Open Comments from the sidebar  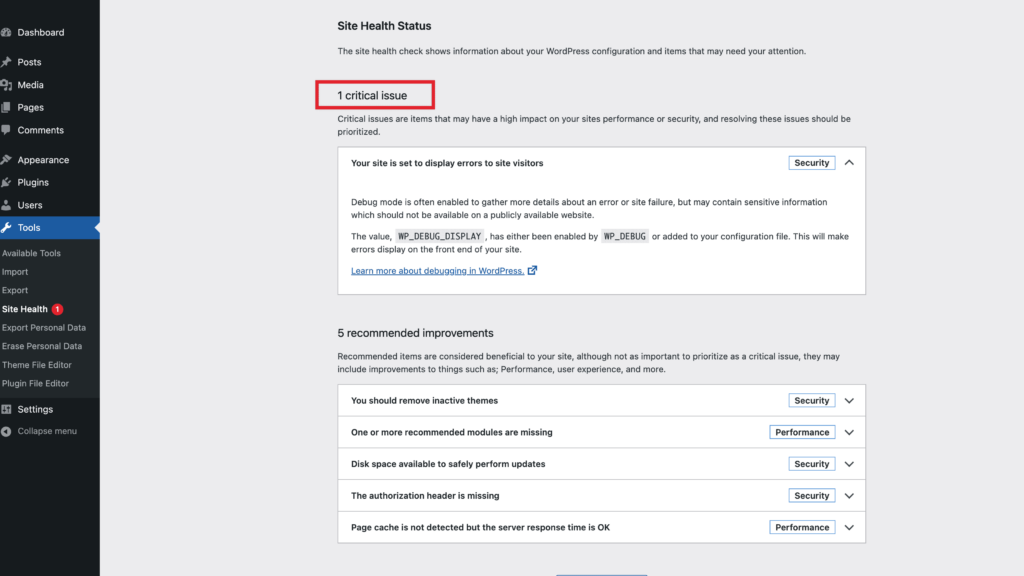[40, 130]
